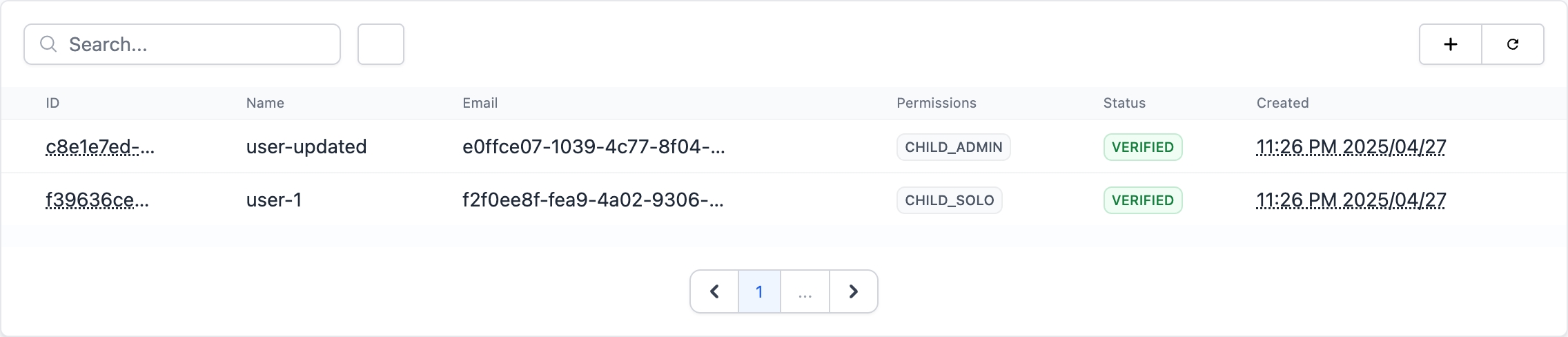This screenshot has height=337, width=1568.
Task: Focus the Search input field
Action: coord(182,44)
